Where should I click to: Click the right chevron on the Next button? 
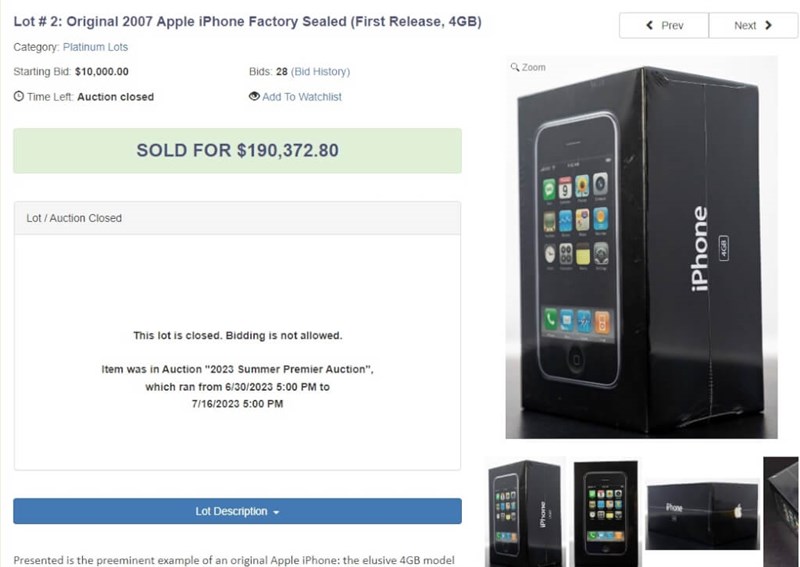[x=768, y=25]
